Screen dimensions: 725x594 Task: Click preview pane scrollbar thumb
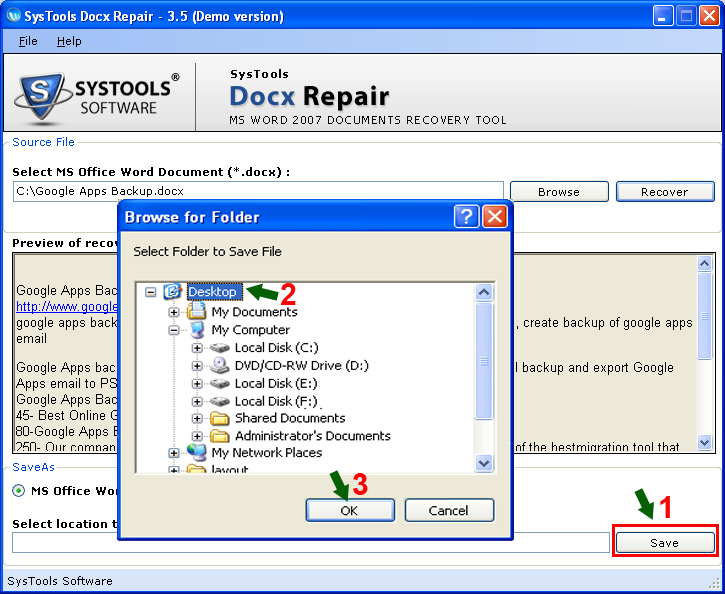[x=704, y=316]
